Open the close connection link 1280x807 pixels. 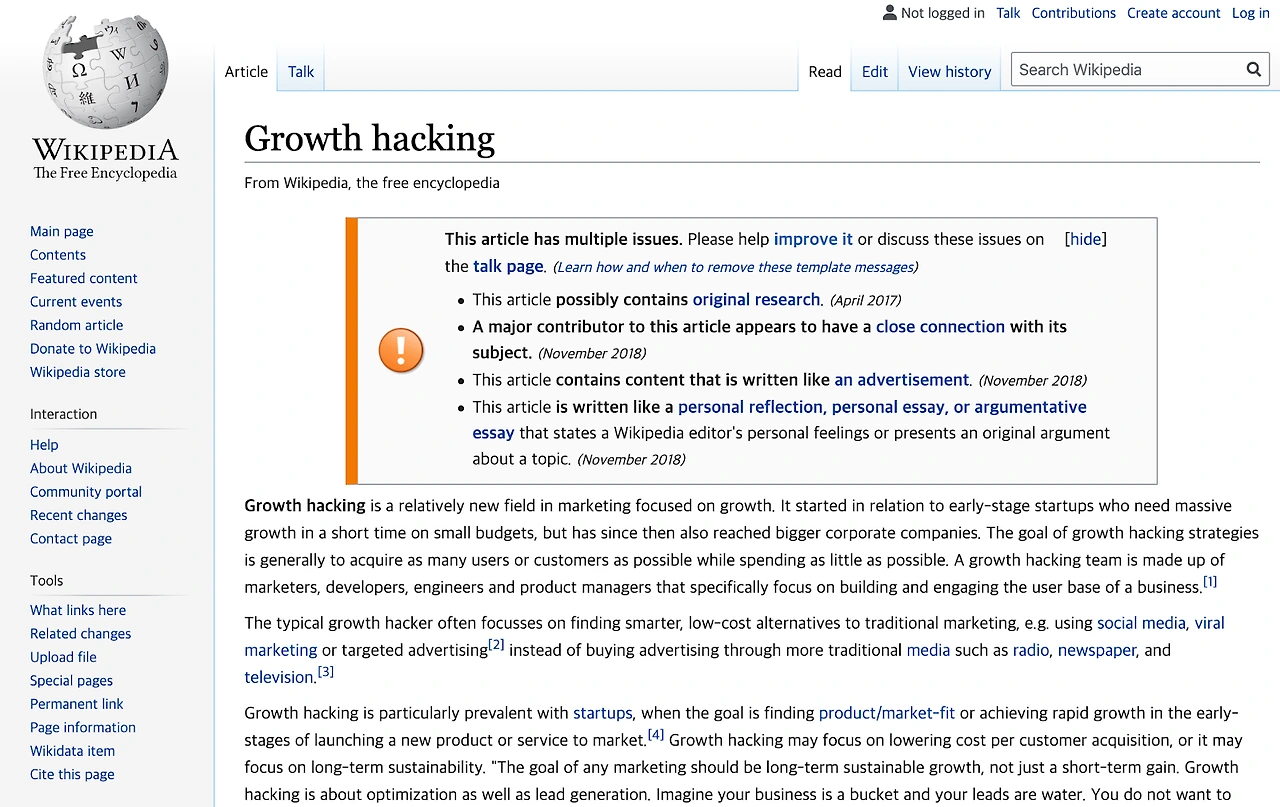940,326
